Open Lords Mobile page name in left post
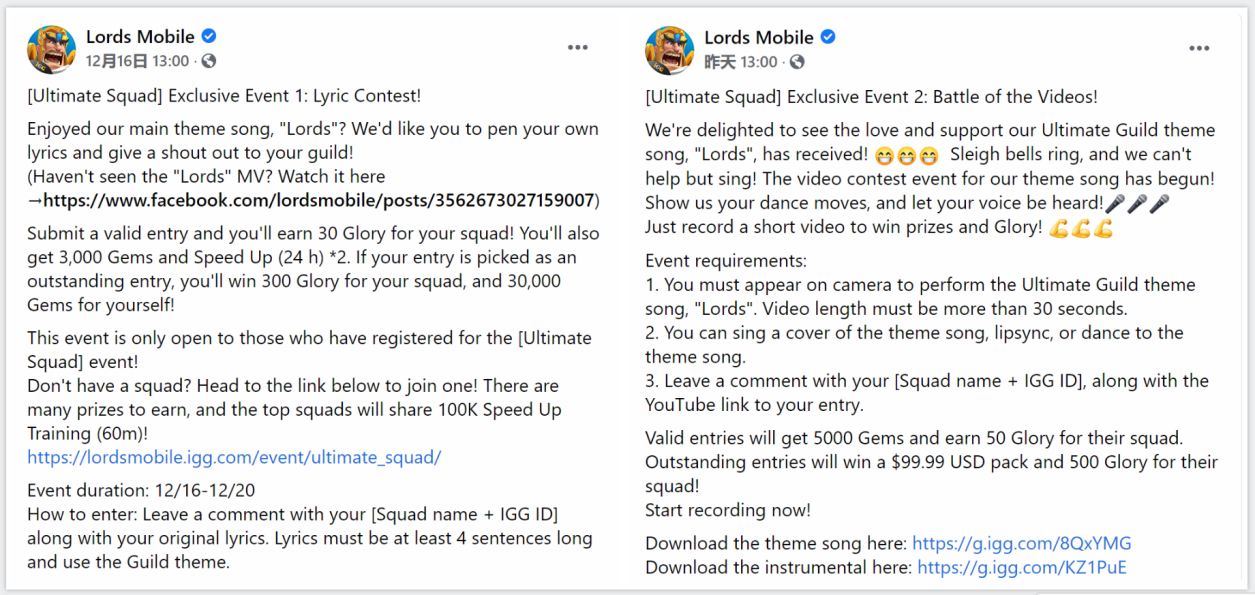The width and height of the screenshot is (1255, 595). [x=140, y=37]
